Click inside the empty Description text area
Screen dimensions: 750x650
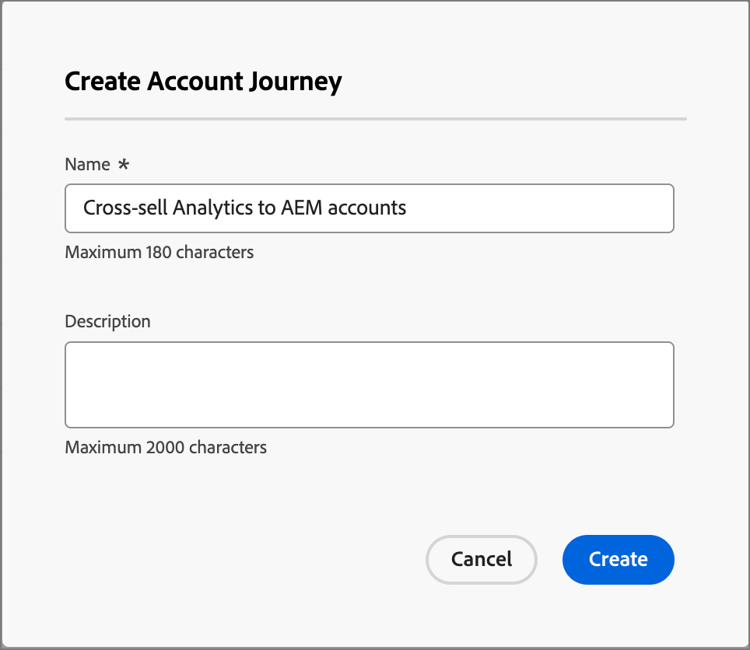tap(369, 385)
